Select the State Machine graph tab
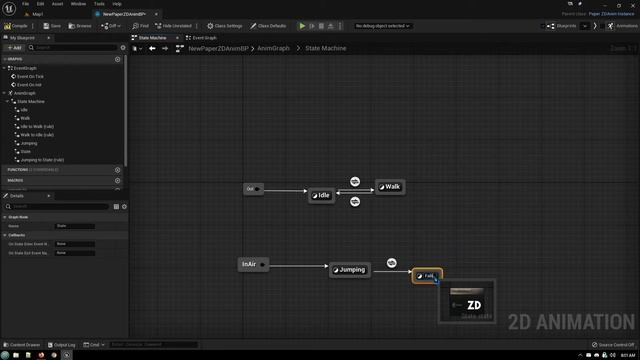The image size is (640, 360). (152, 38)
